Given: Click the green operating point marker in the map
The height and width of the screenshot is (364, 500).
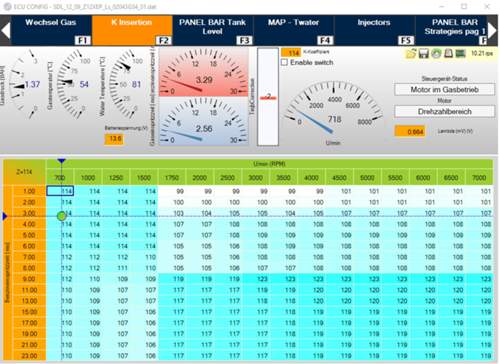Looking at the screenshot, I should click(62, 216).
